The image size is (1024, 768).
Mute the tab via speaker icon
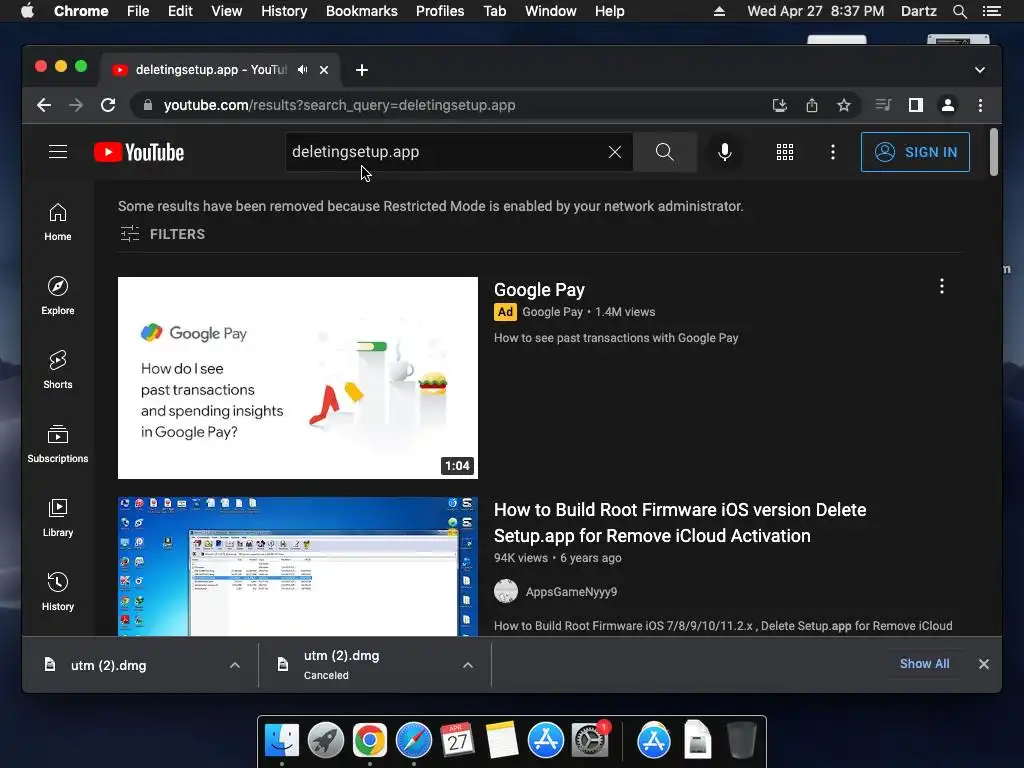pyautogui.click(x=302, y=70)
